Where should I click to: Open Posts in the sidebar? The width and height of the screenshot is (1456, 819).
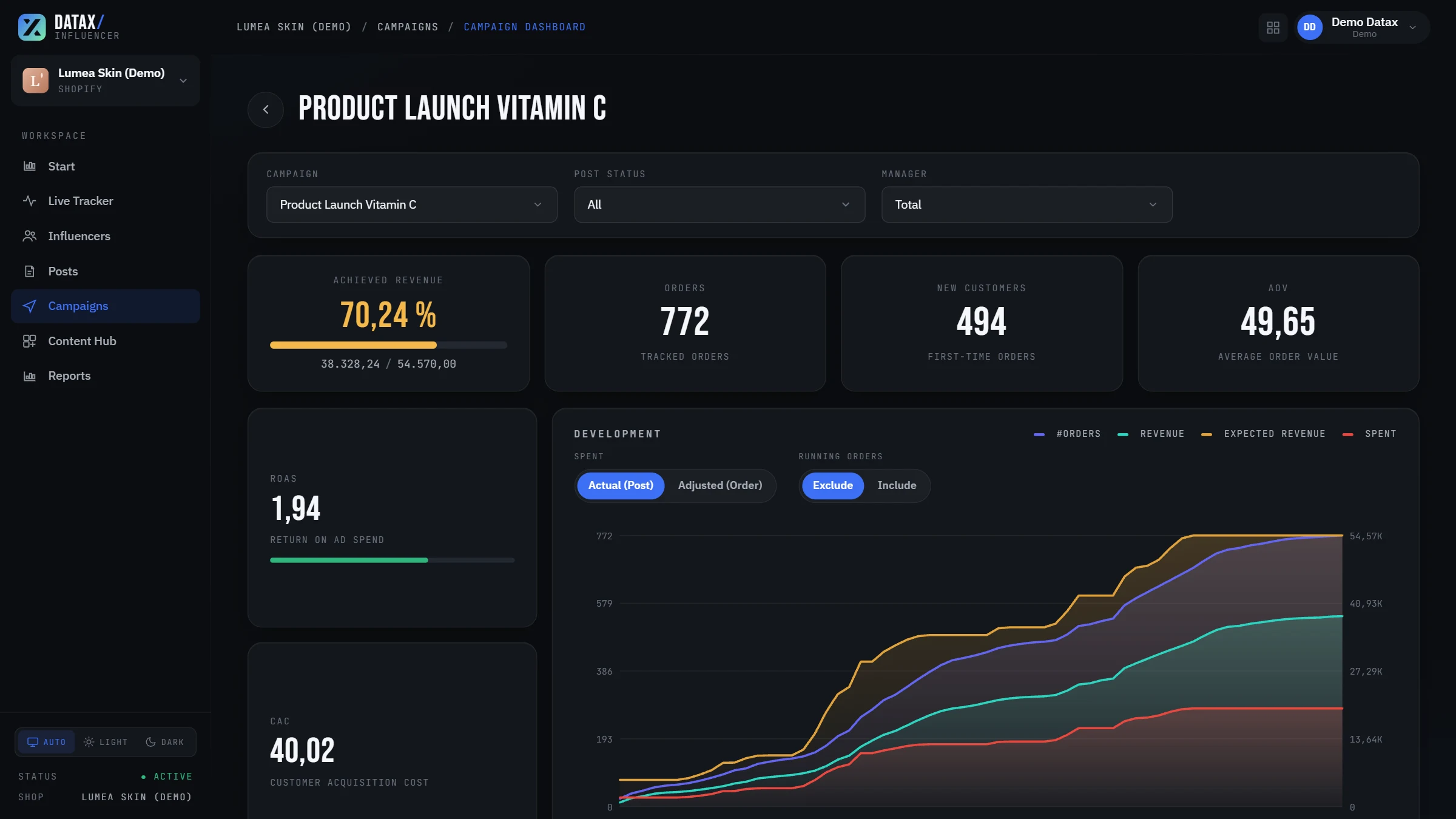pyautogui.click(x=106, y=271)
